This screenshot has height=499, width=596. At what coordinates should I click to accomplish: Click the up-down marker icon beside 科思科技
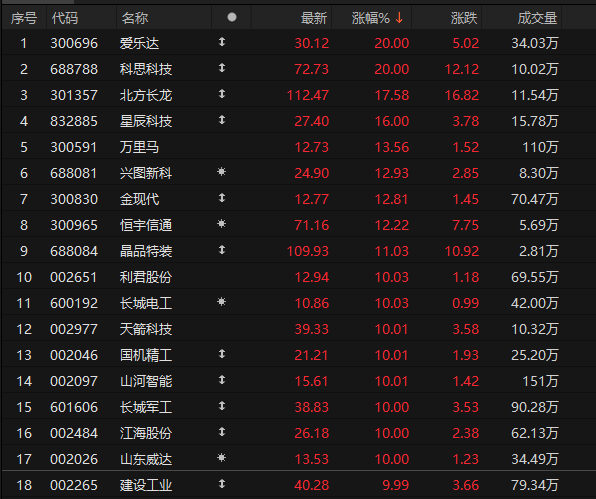tap(222, 68)
